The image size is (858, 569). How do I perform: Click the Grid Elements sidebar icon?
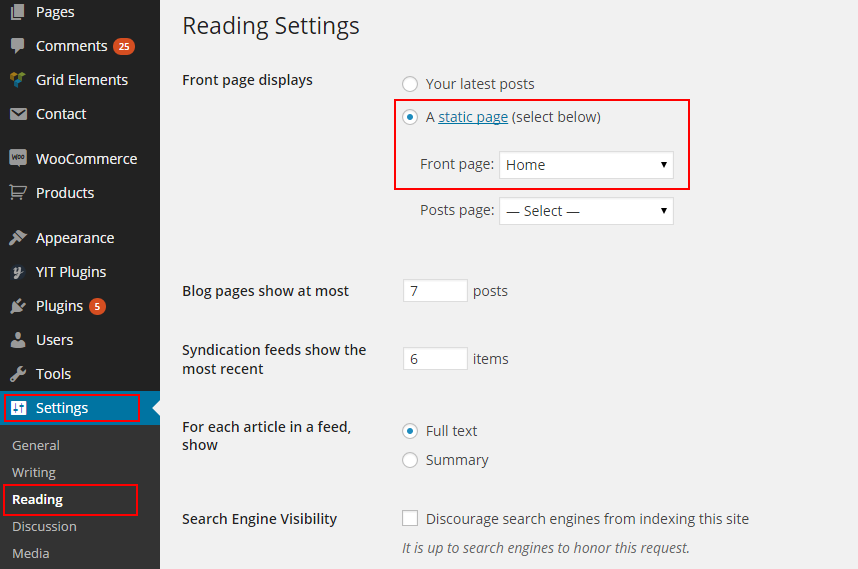[x=18, y=80]
